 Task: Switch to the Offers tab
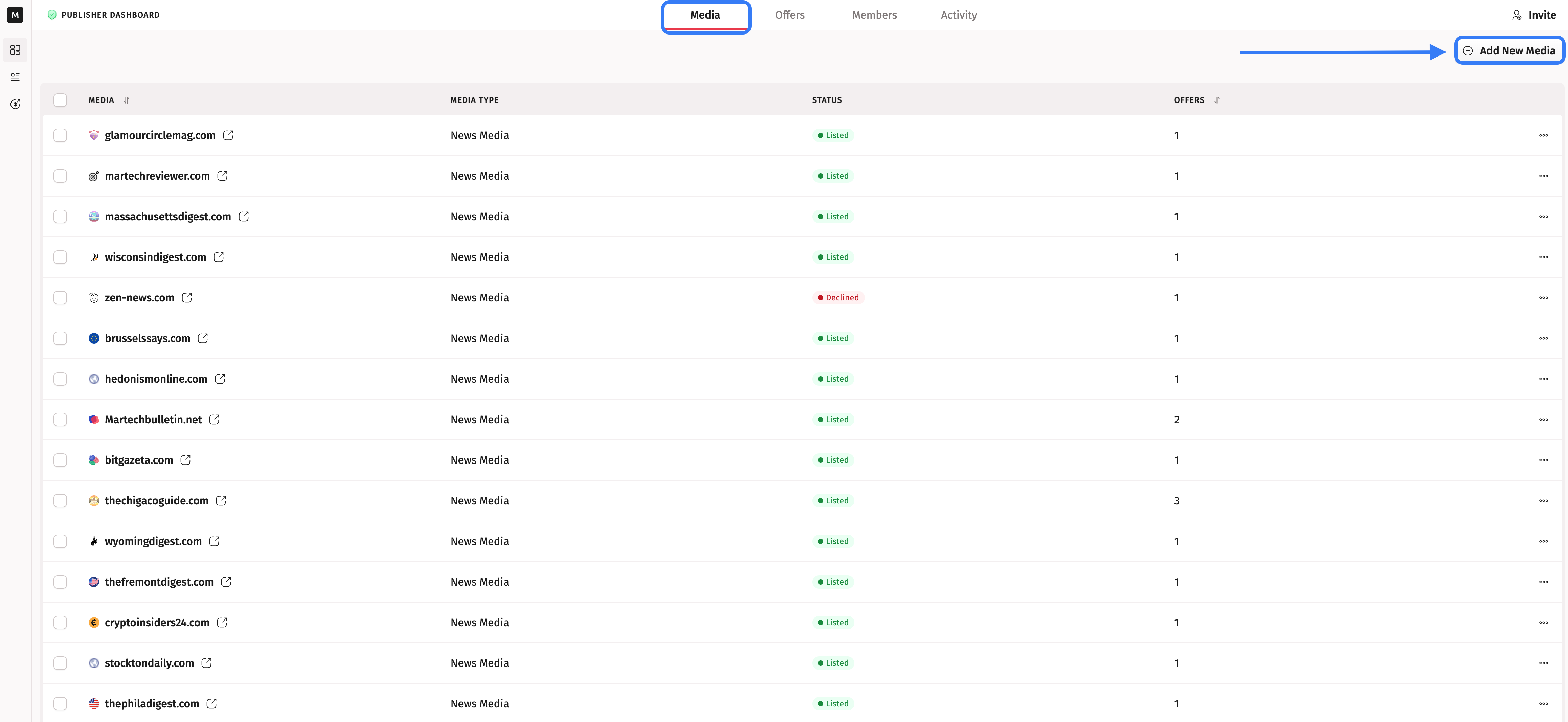789,15
